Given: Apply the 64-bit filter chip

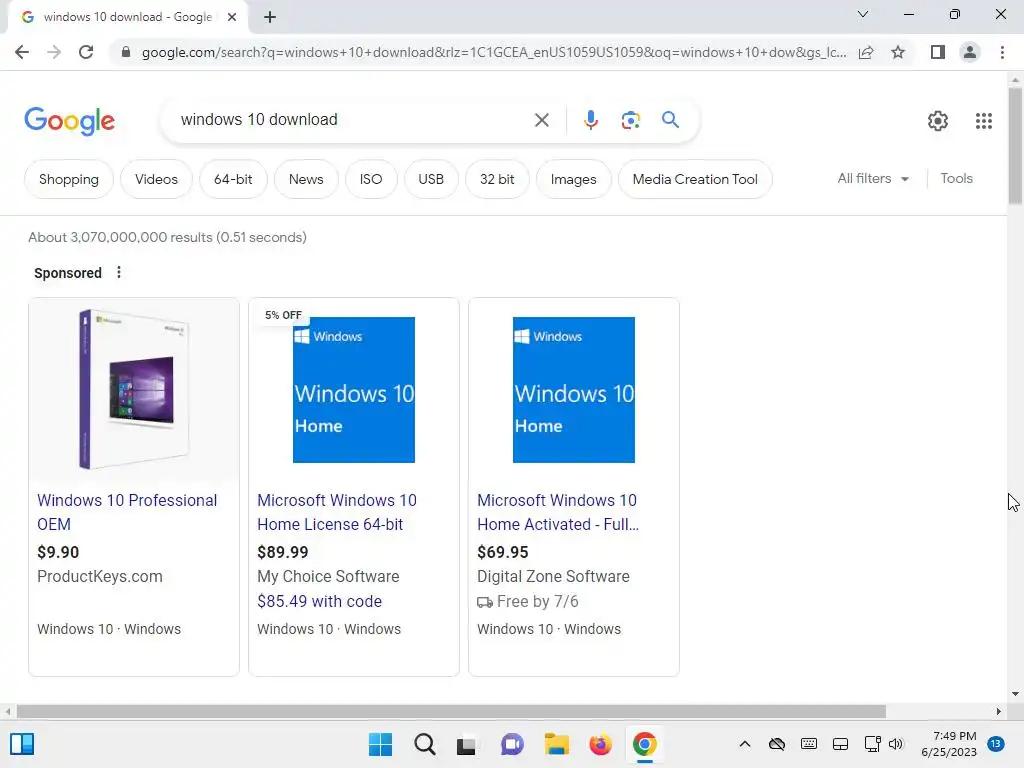Looking at the screenshot, I should coord(232,179).
